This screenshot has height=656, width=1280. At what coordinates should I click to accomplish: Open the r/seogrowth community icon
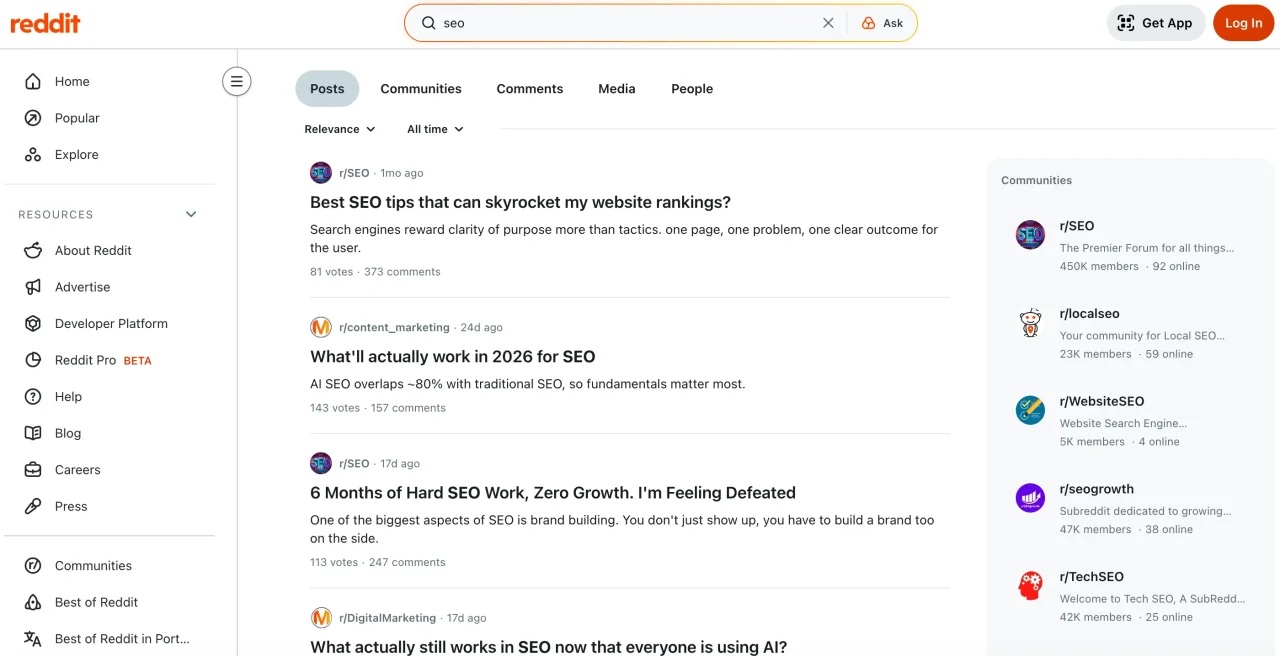[1030, 498]
